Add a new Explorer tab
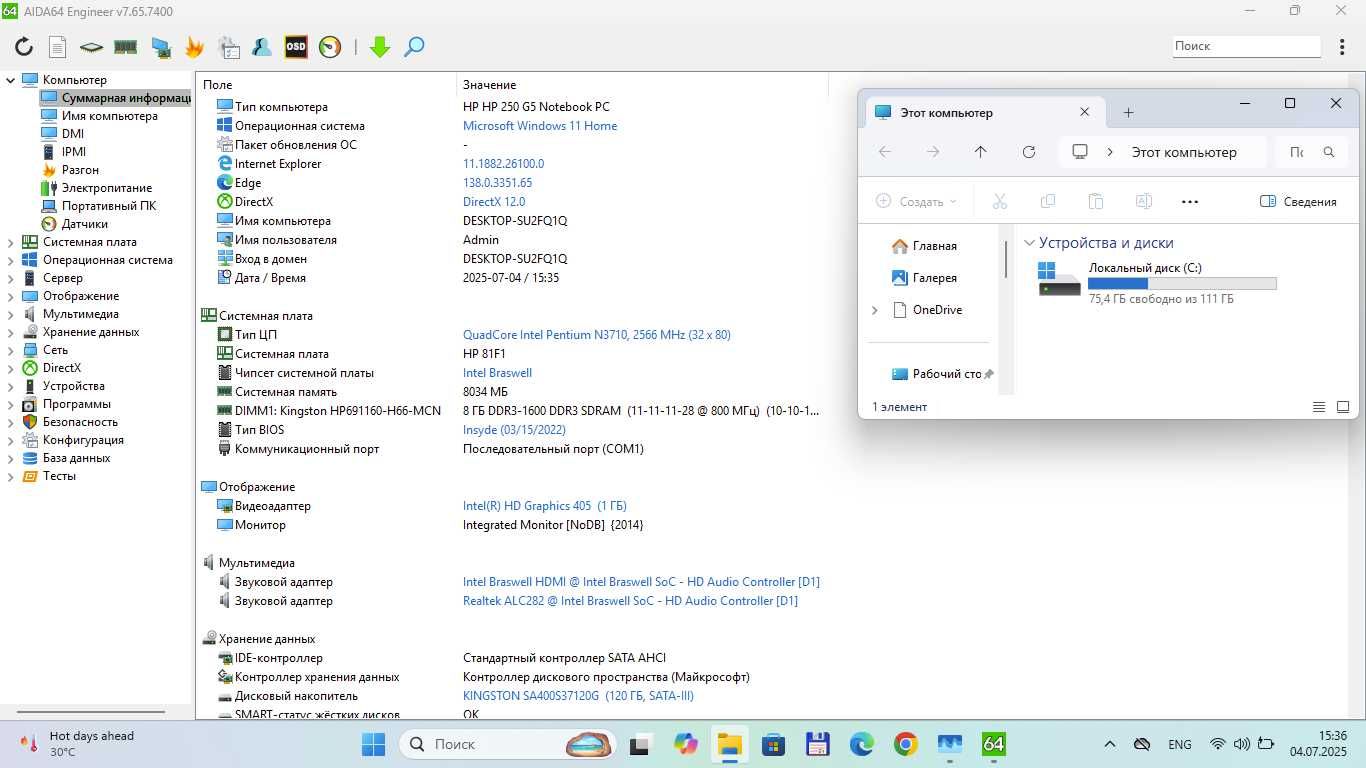The image size is (1366, 768). click(1128, 113)
